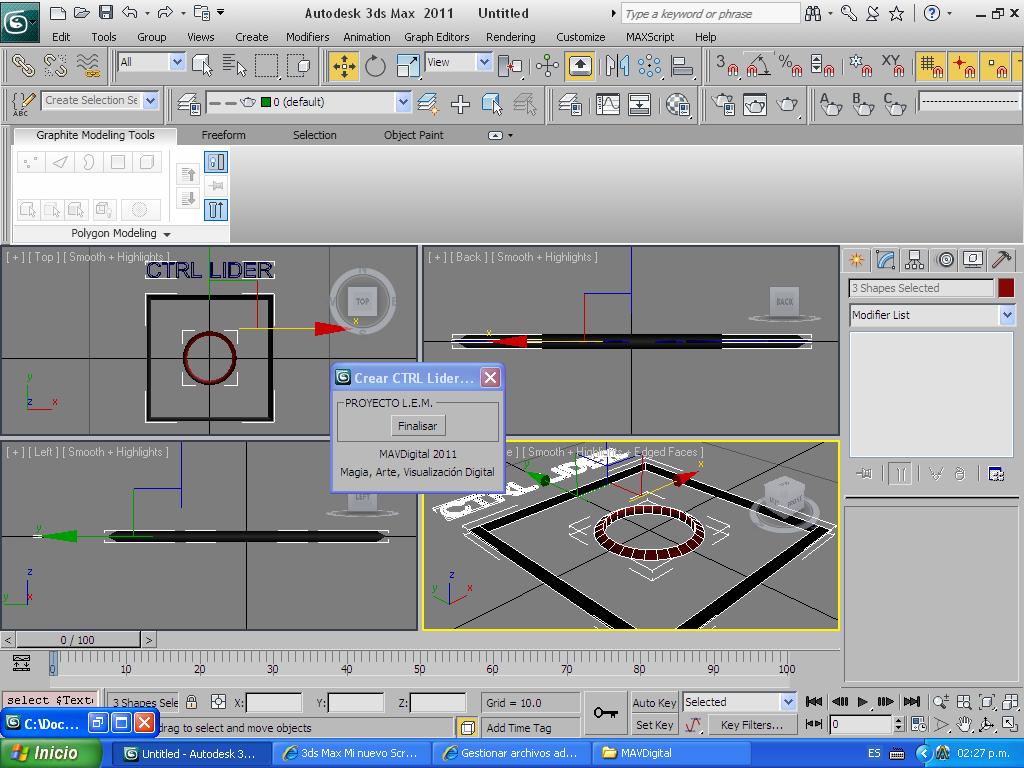
Task: Open the Motion command panel tab
Action: click(x=945, y=260)
